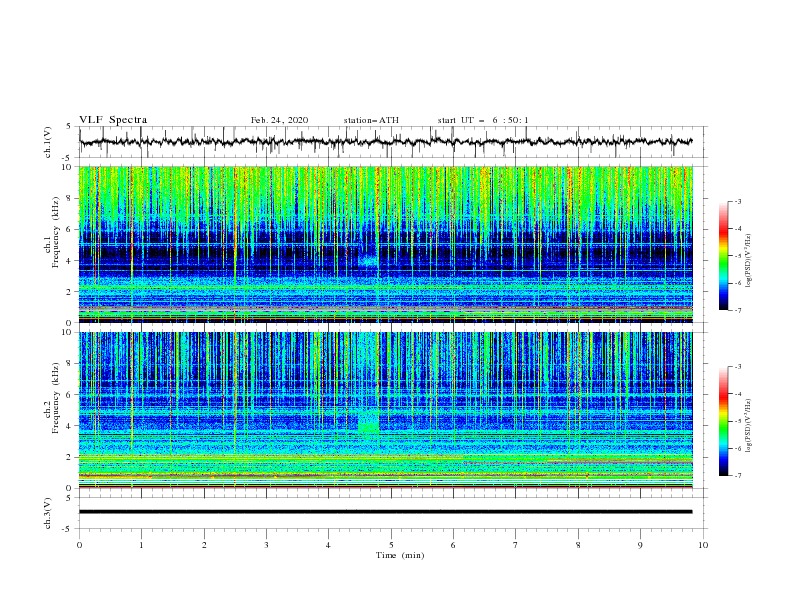
Task: Click the time axis tick label "8"
Action: tap(578, 545)
